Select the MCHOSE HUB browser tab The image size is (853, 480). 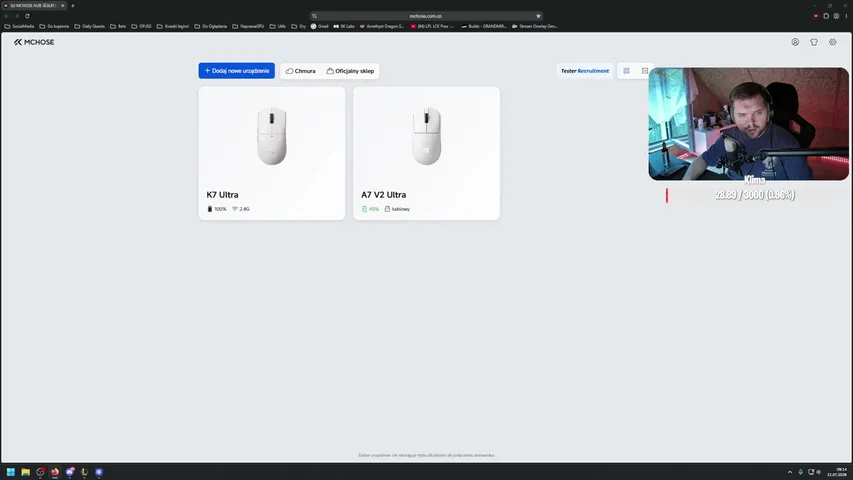(x=34, y=5)
